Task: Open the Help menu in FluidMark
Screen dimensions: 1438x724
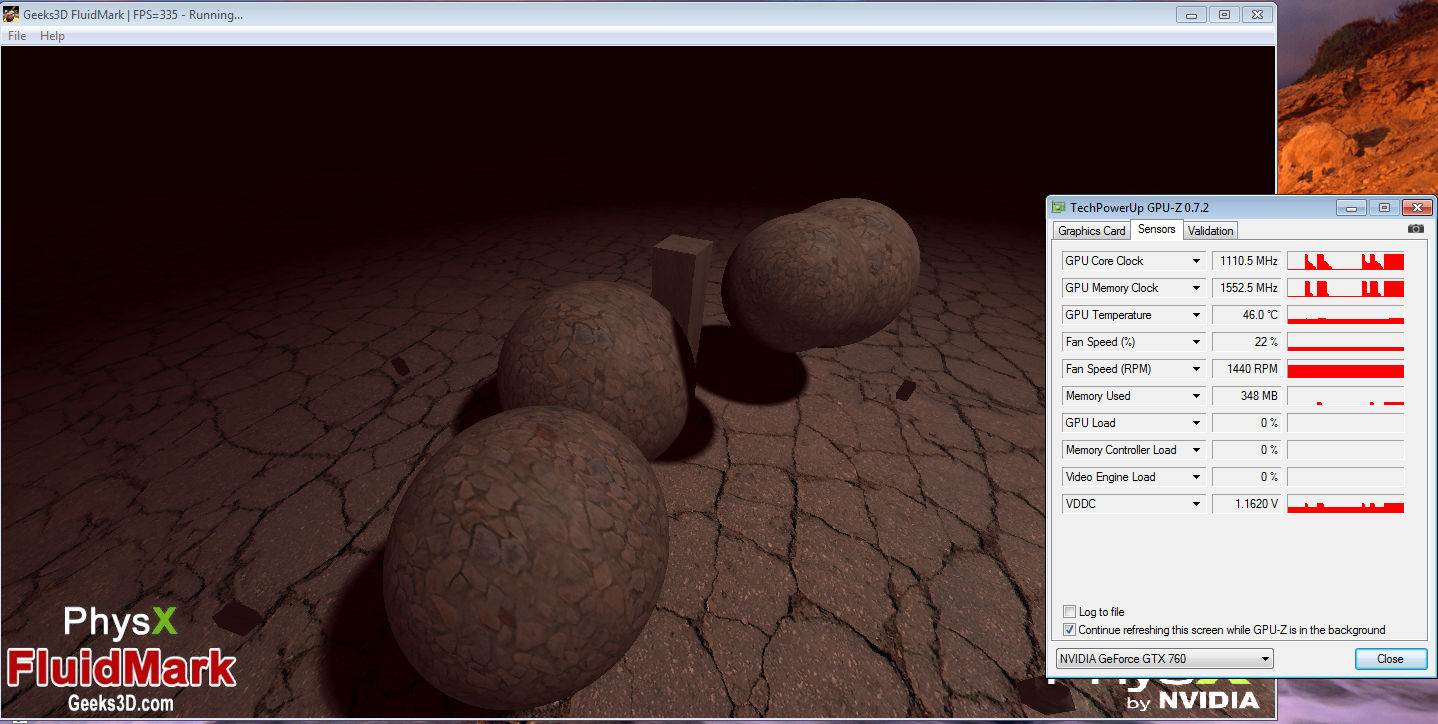Action: click(x=52, y=36)
